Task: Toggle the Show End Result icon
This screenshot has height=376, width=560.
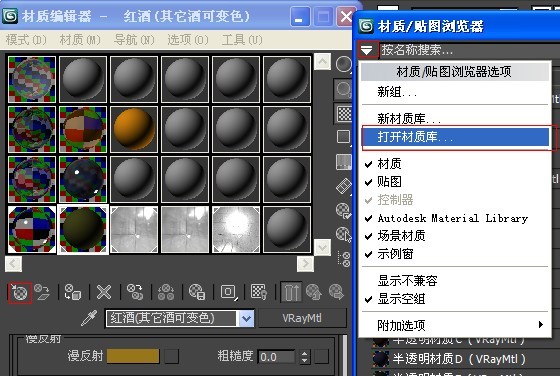Action: point(291,292)
